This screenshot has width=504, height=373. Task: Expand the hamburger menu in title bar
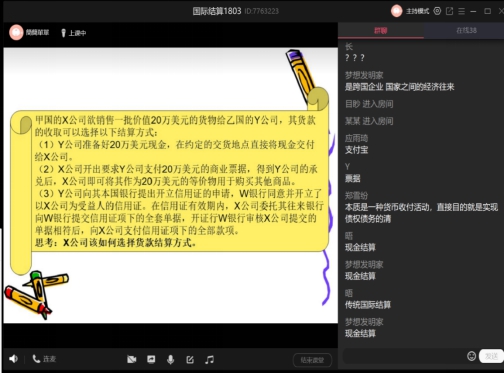tap(461, 11)
